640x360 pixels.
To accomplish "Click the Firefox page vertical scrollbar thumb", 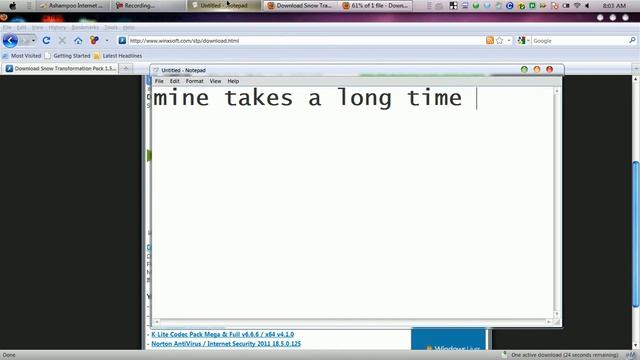I will pos(636,234).
